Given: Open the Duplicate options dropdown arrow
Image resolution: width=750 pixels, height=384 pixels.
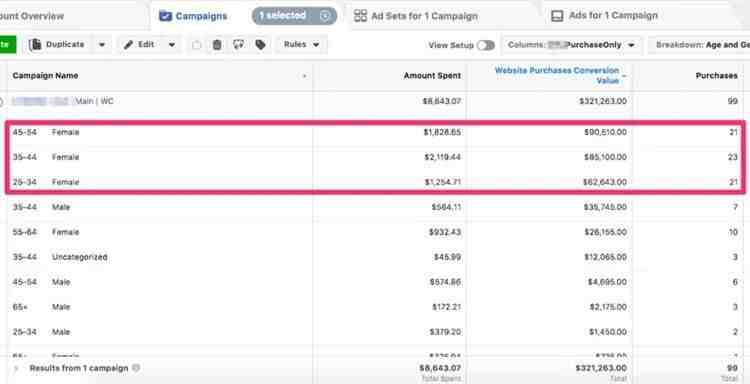Looking at the screenshot, I should (x=102, y=45).
